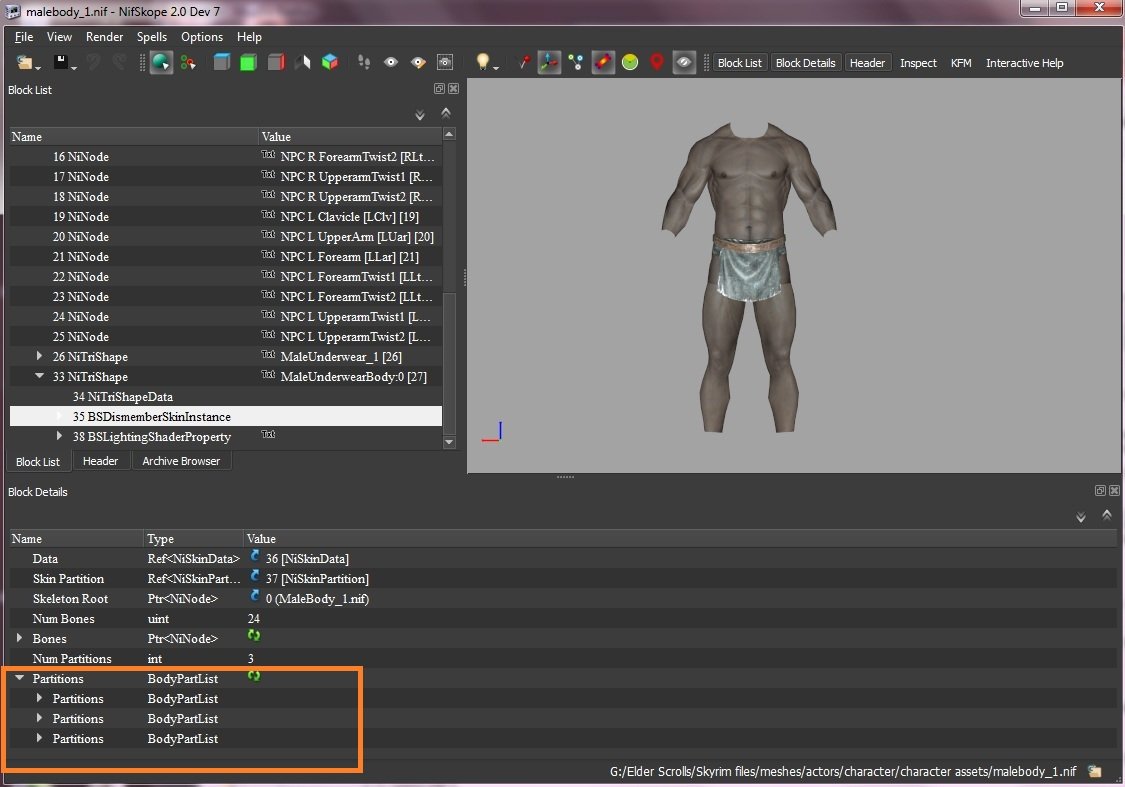The width and height of the screenshot is (1125, 787).
Task: Toggle the axes display button
Action: pyautogui.click(x=549, y=62)
